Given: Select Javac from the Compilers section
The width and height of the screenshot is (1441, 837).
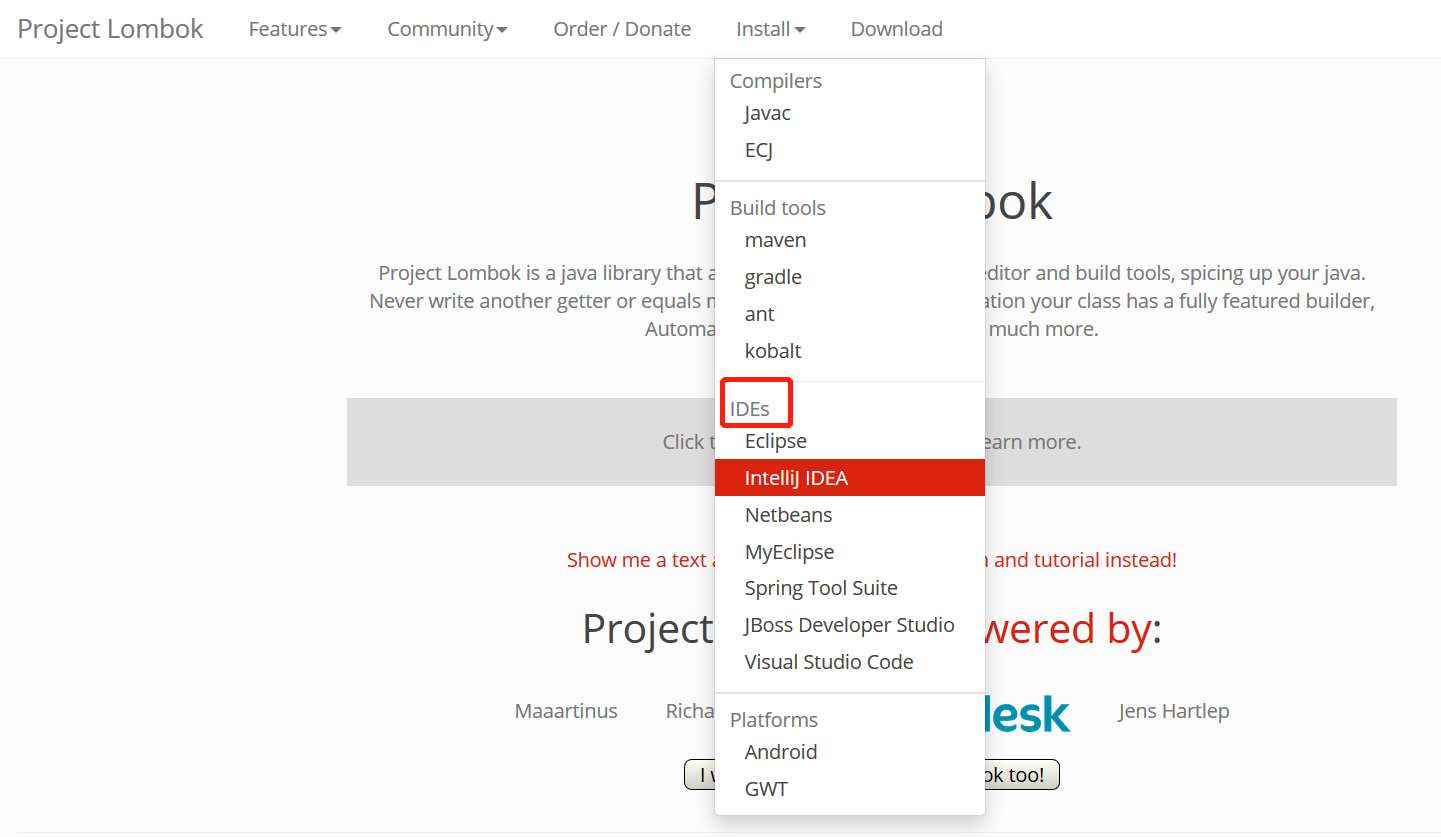Looking at the screenshot, I should 767,113.
